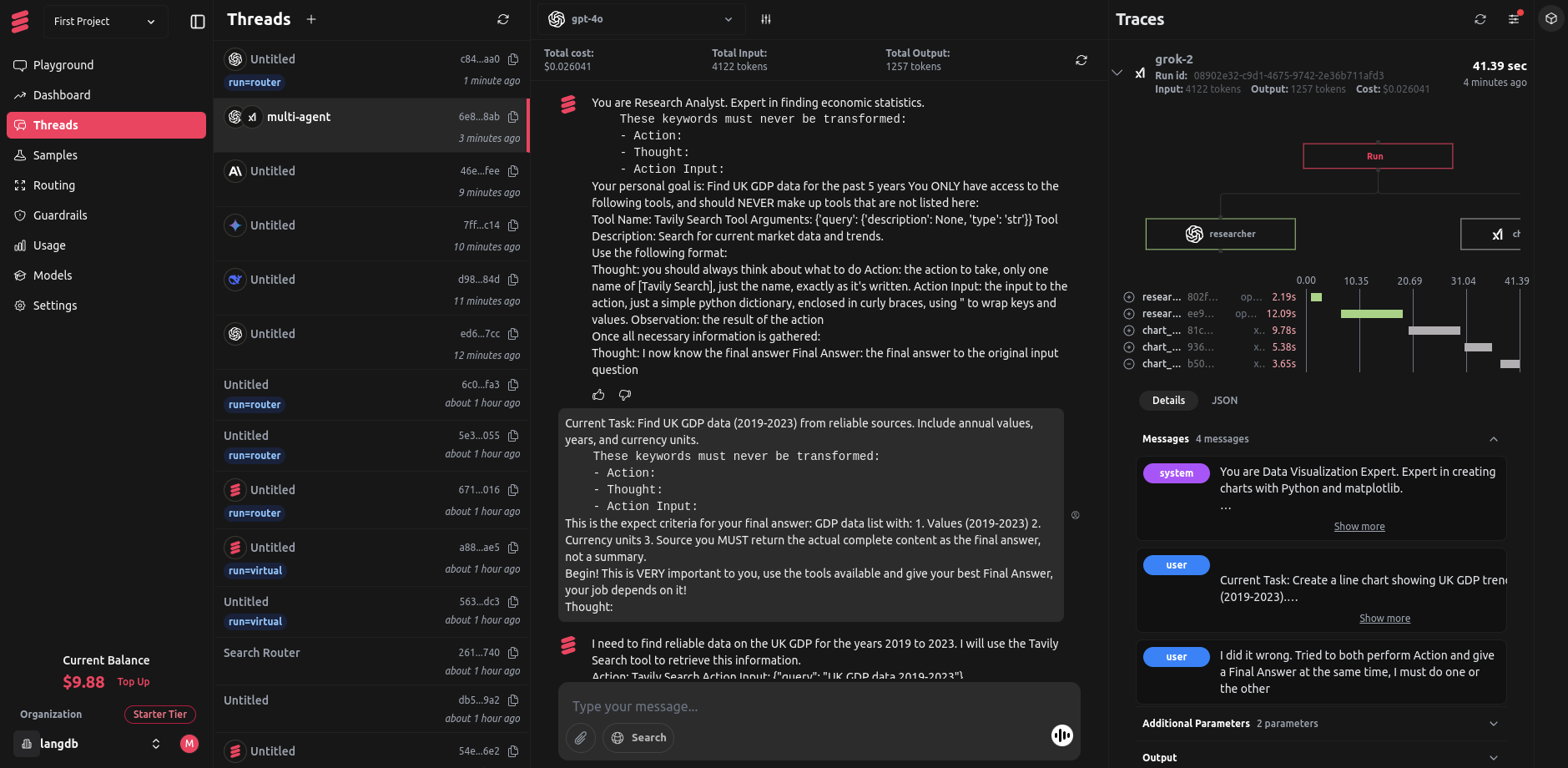The width and height of the screenshot is (1568, 768).
Task: Click the paperclip attachment icon in message bar
Action: pos(581,738)
